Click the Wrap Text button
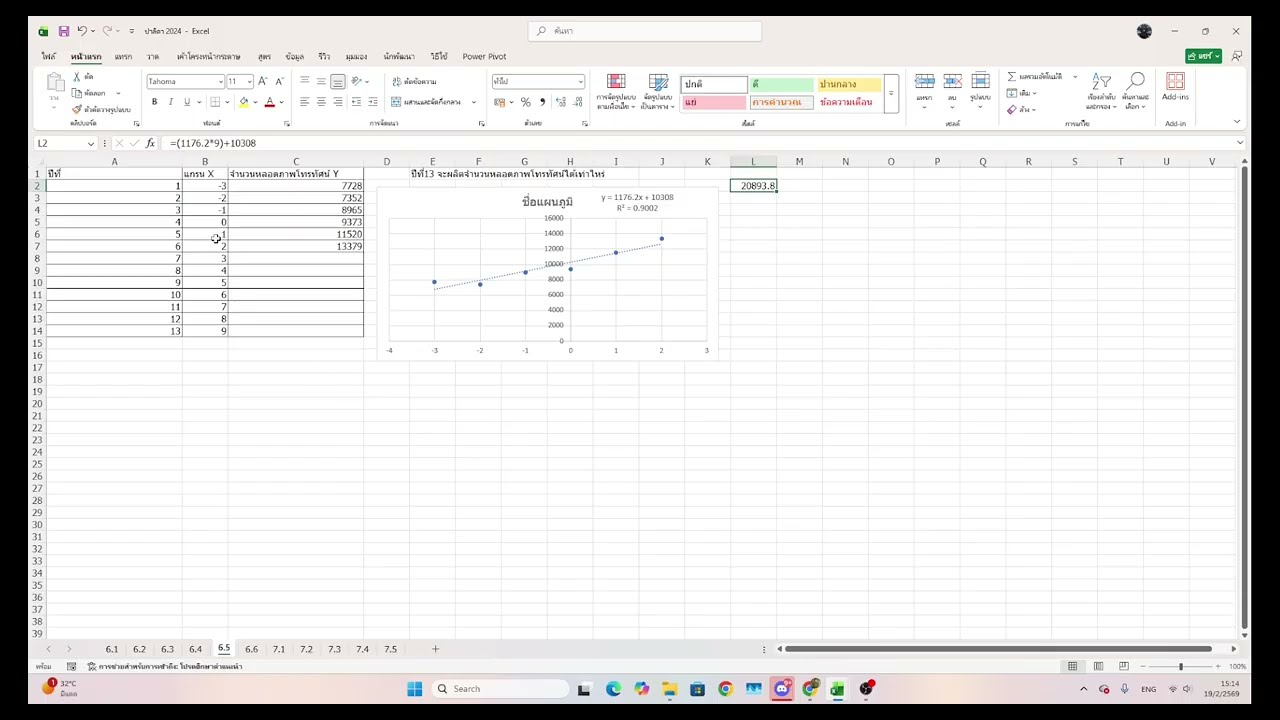1280x720 pixels. point(414,81)
